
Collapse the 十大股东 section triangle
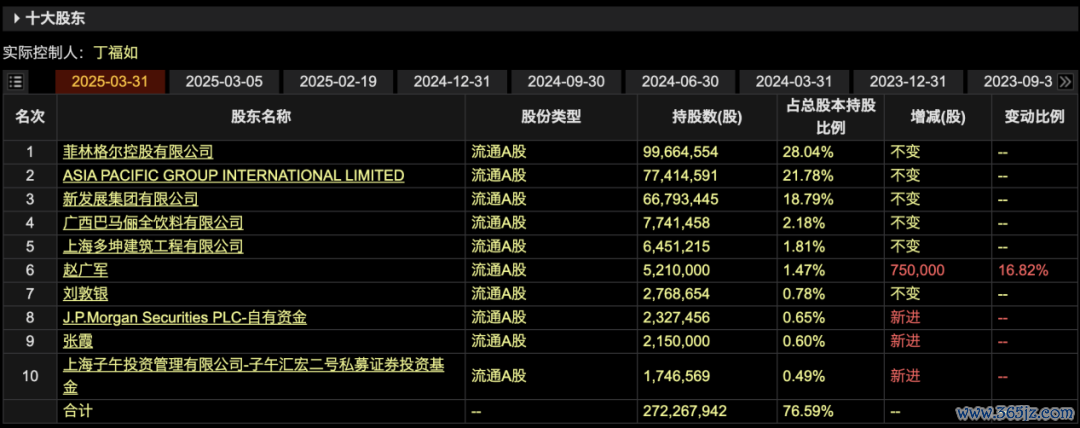click(x=16, y=19)
